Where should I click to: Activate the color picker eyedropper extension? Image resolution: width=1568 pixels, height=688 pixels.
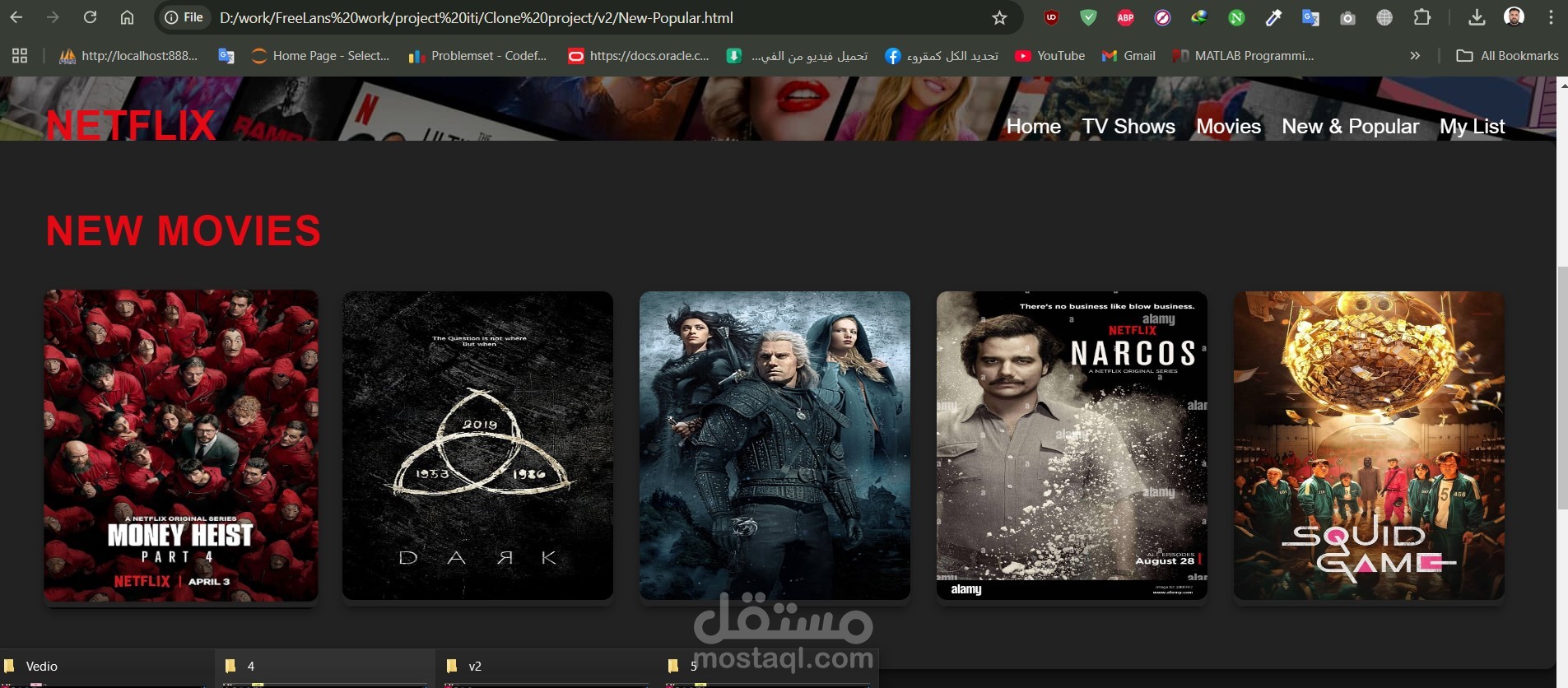(x=1273, y=17)
